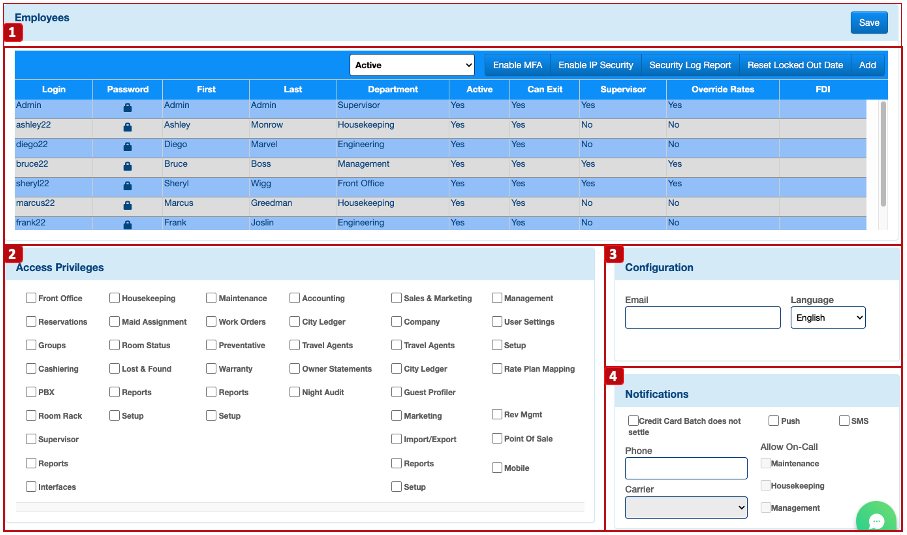Screen dimensions: 907x535
Task: Open the Security Log Report
Action: click(690, 65)
